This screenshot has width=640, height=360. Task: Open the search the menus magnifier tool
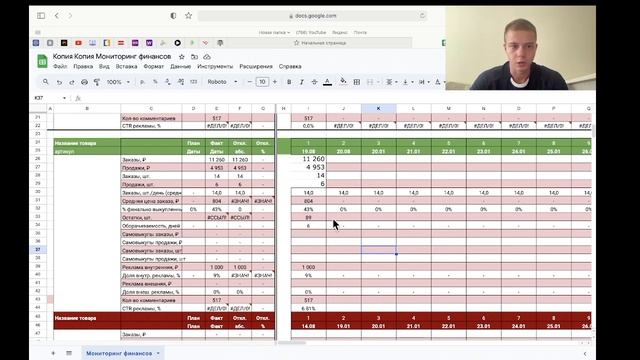(46, 82)
